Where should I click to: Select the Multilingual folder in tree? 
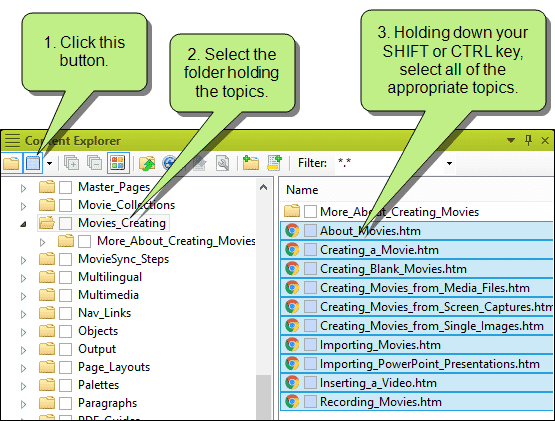click(x=110, y=277)
